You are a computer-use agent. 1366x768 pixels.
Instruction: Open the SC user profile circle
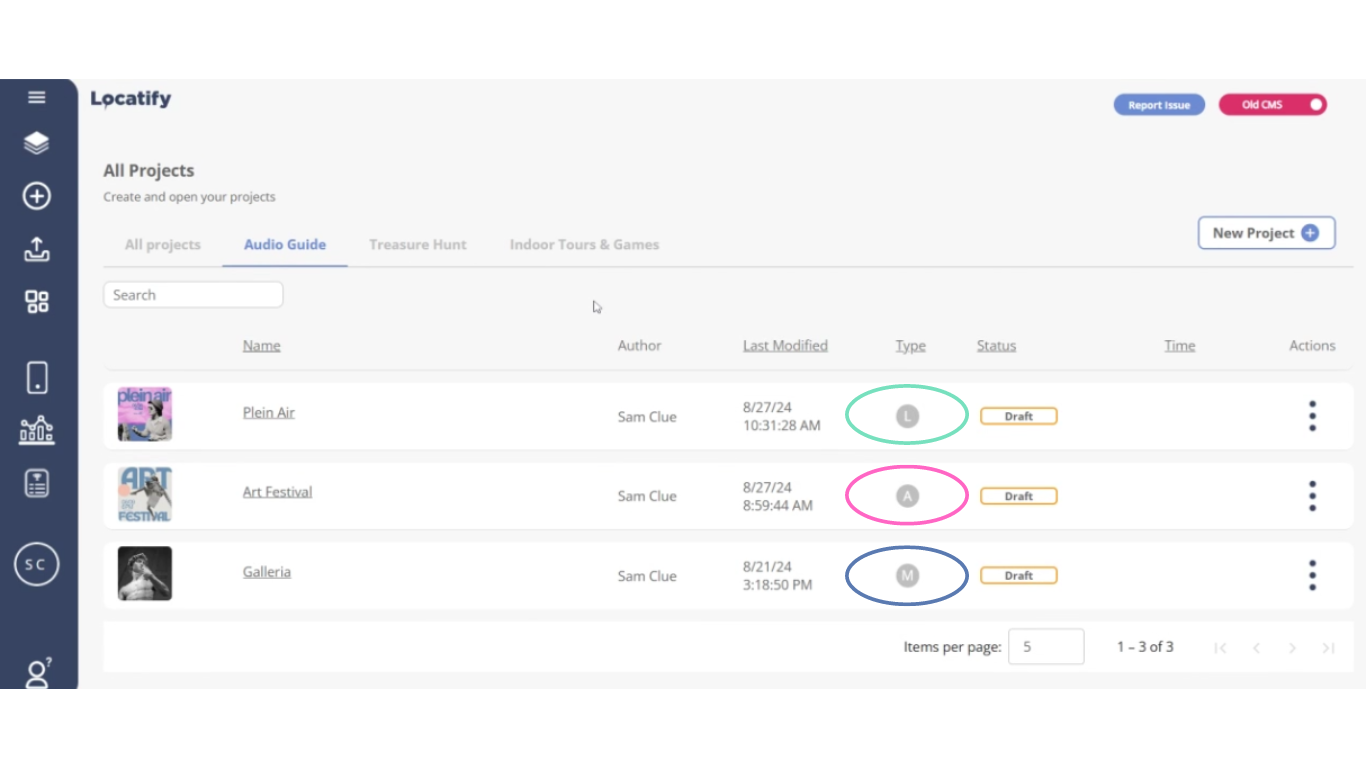(x=36, y=564)
